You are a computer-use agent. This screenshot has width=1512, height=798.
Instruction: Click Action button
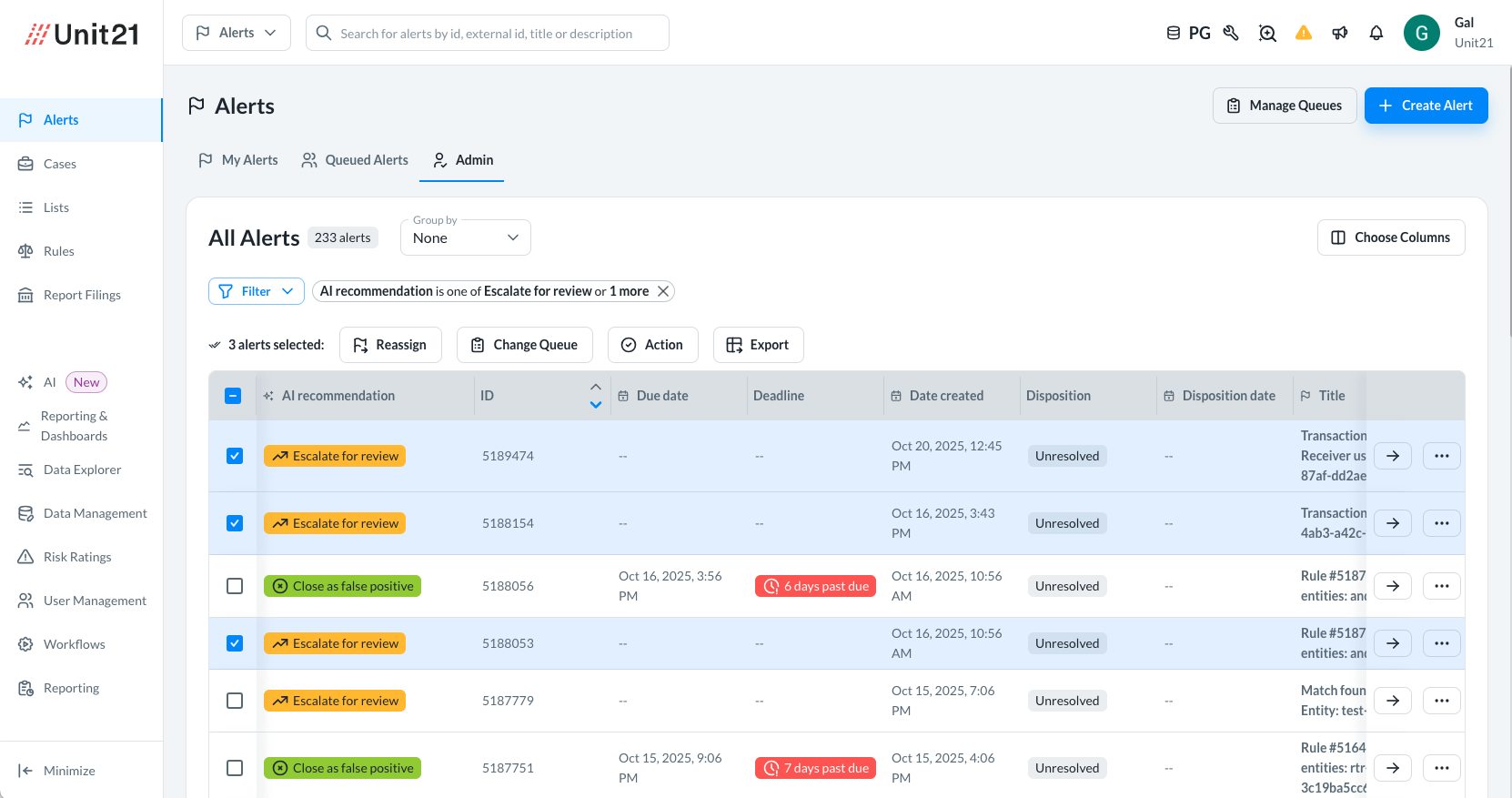coord(652,345)
